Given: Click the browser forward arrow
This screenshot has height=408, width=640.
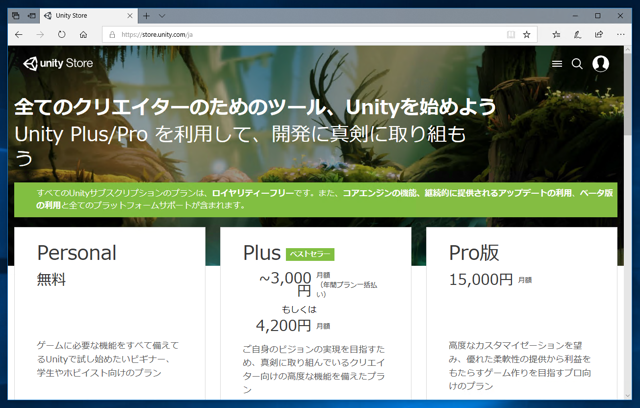Looking at the screenshot, I should [x=40, y=35].
